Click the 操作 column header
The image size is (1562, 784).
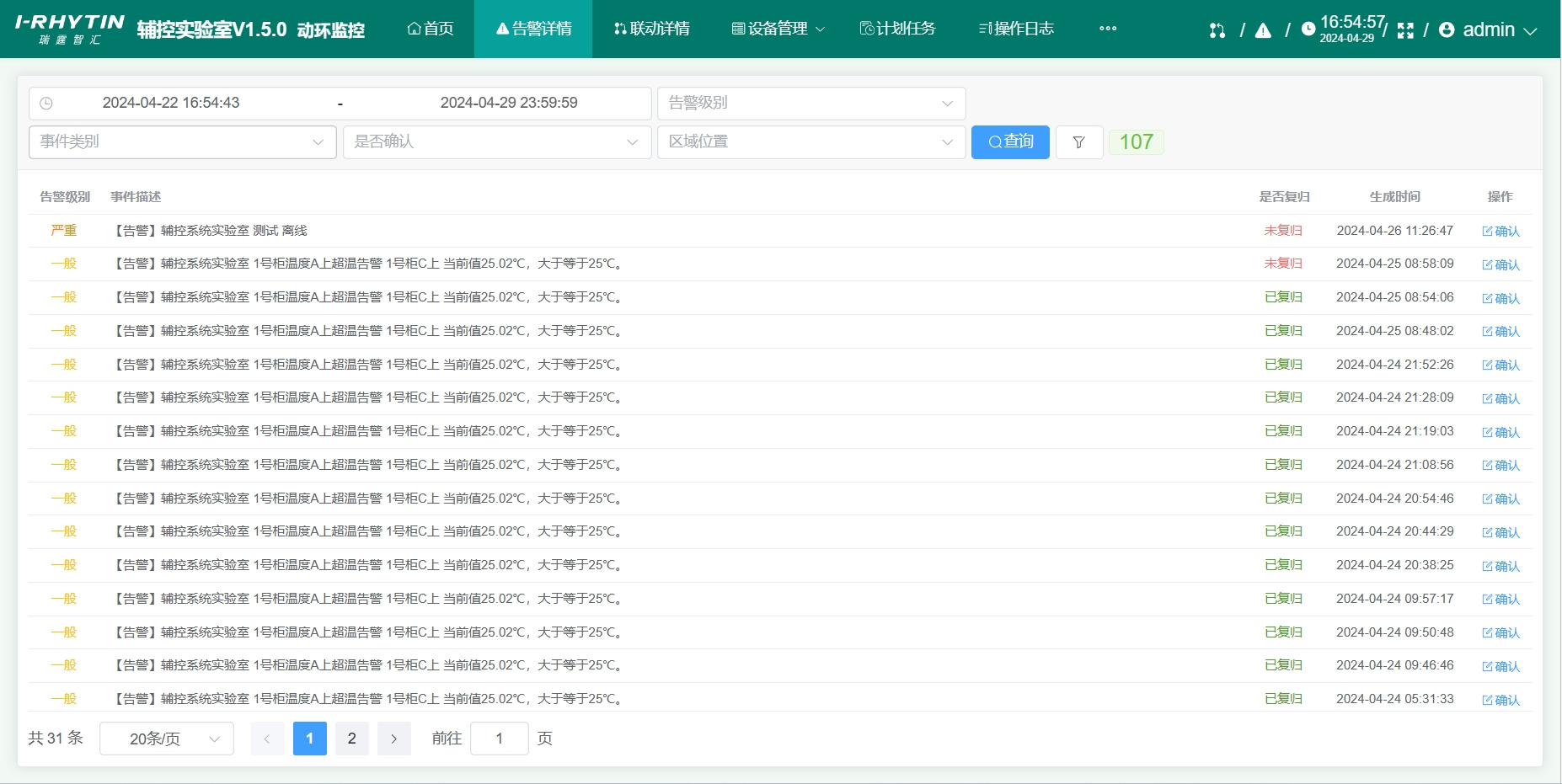pos(1500,197)
